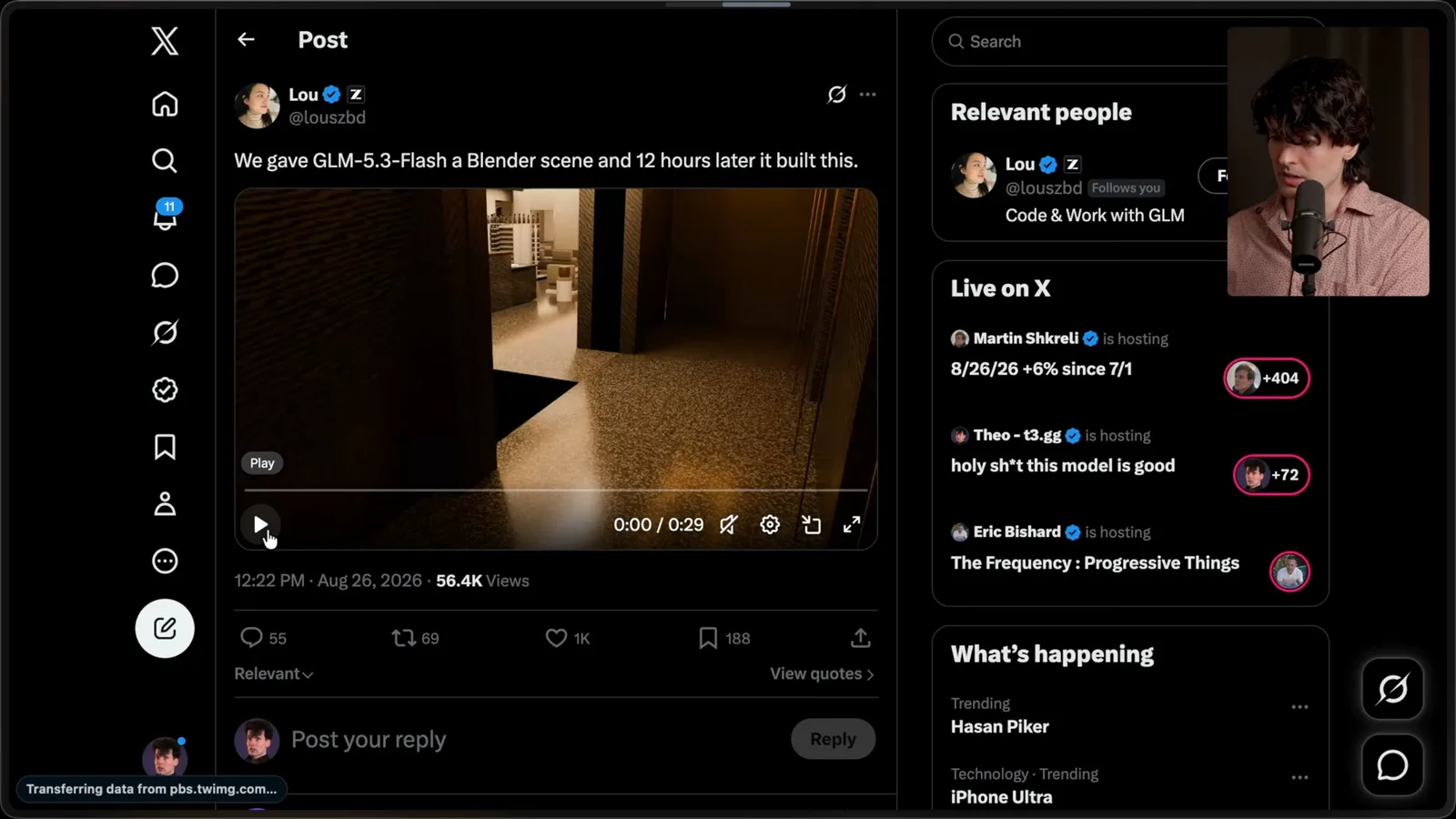The width and height of the screenshot is (1456, 819).
Task: Open floating Grok button bottom right
Action: 1392,689
